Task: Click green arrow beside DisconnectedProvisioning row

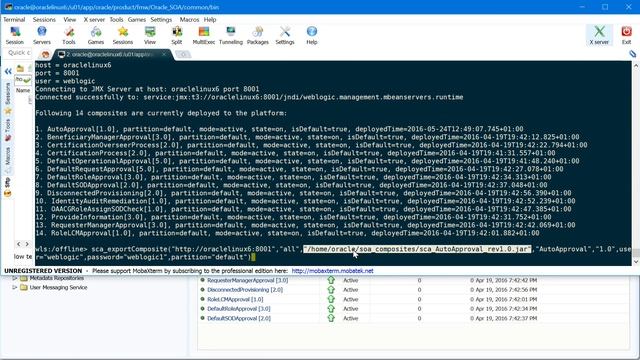Action: click(331, 289)
